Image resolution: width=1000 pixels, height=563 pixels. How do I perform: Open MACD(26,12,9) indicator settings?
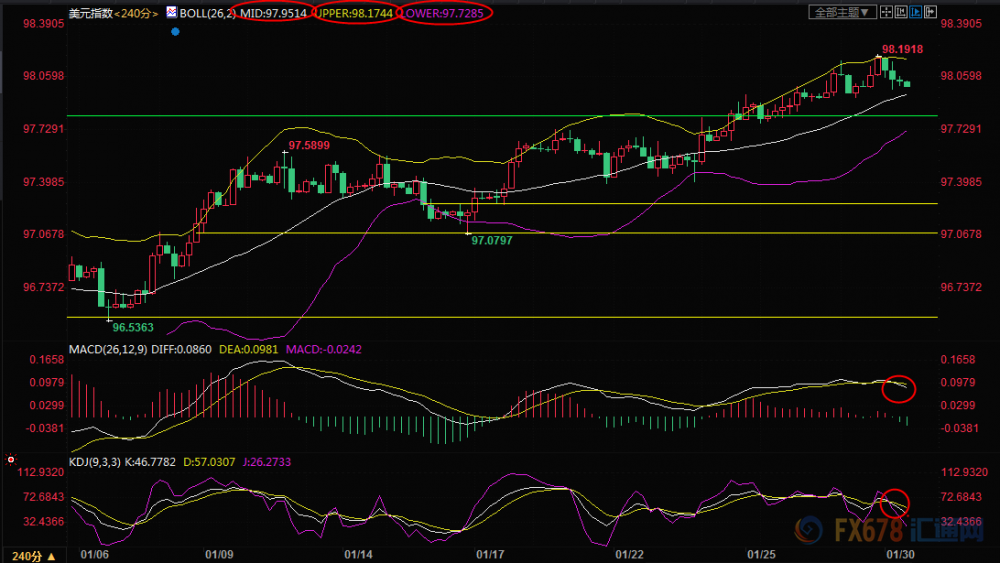pyautogui.click(x=108, y=349)
